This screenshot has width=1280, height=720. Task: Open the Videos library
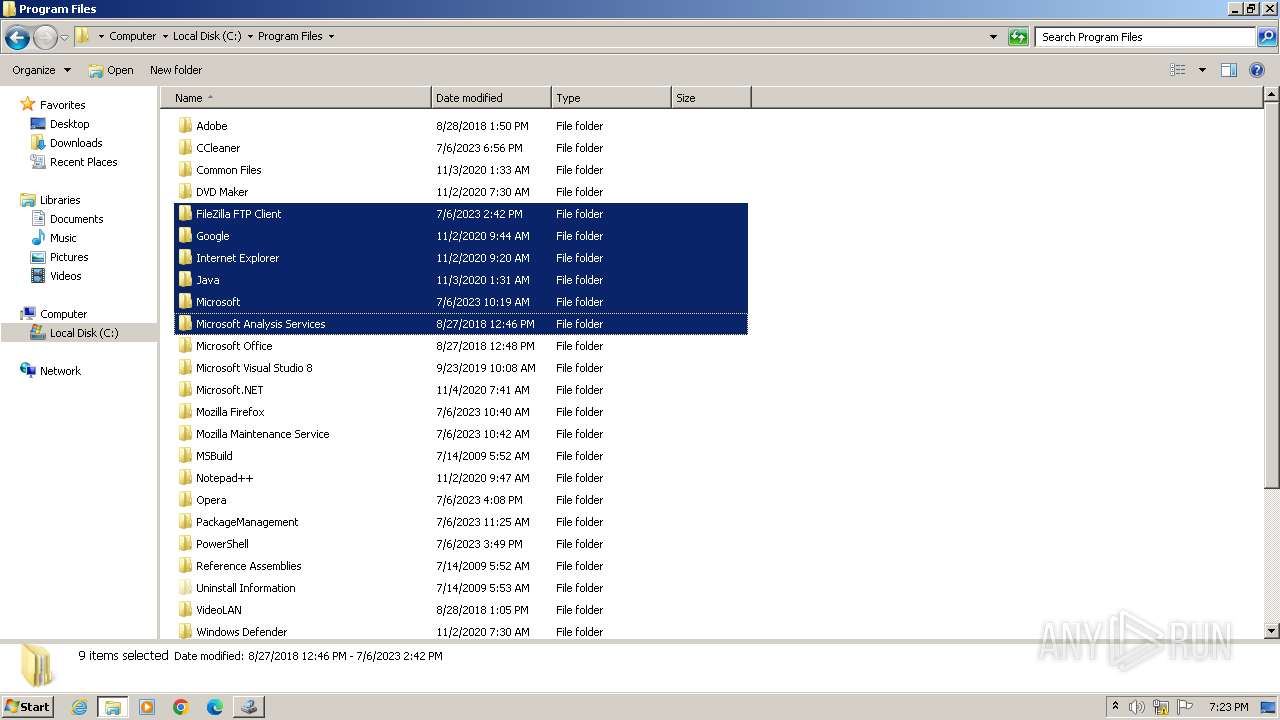65,276
